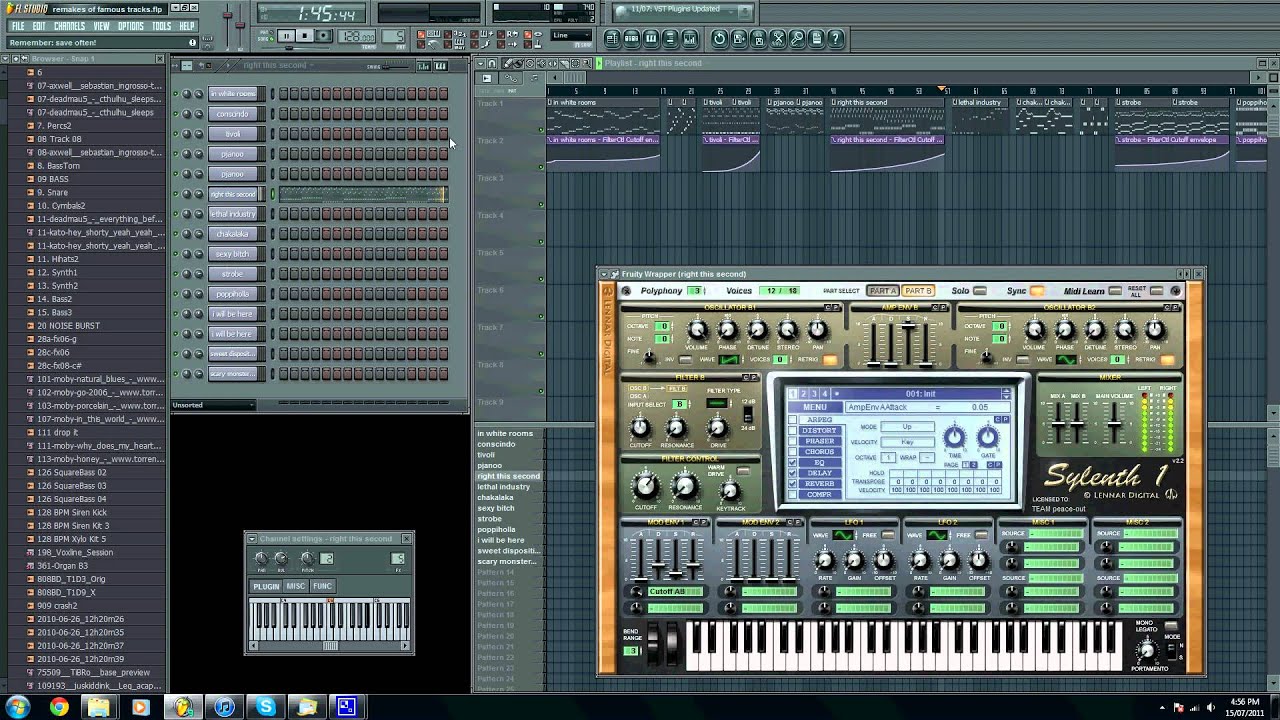Click the Windows Media Player taskbar icon
The width and height of the screenshot is (1280, 720).
tap(141, 707)
